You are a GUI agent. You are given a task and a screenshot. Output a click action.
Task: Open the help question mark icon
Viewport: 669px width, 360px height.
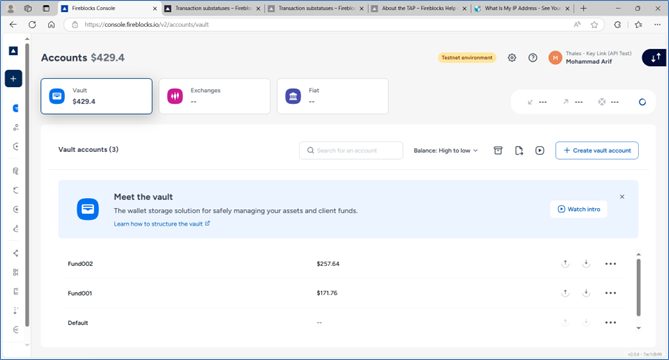coord(532,58)
